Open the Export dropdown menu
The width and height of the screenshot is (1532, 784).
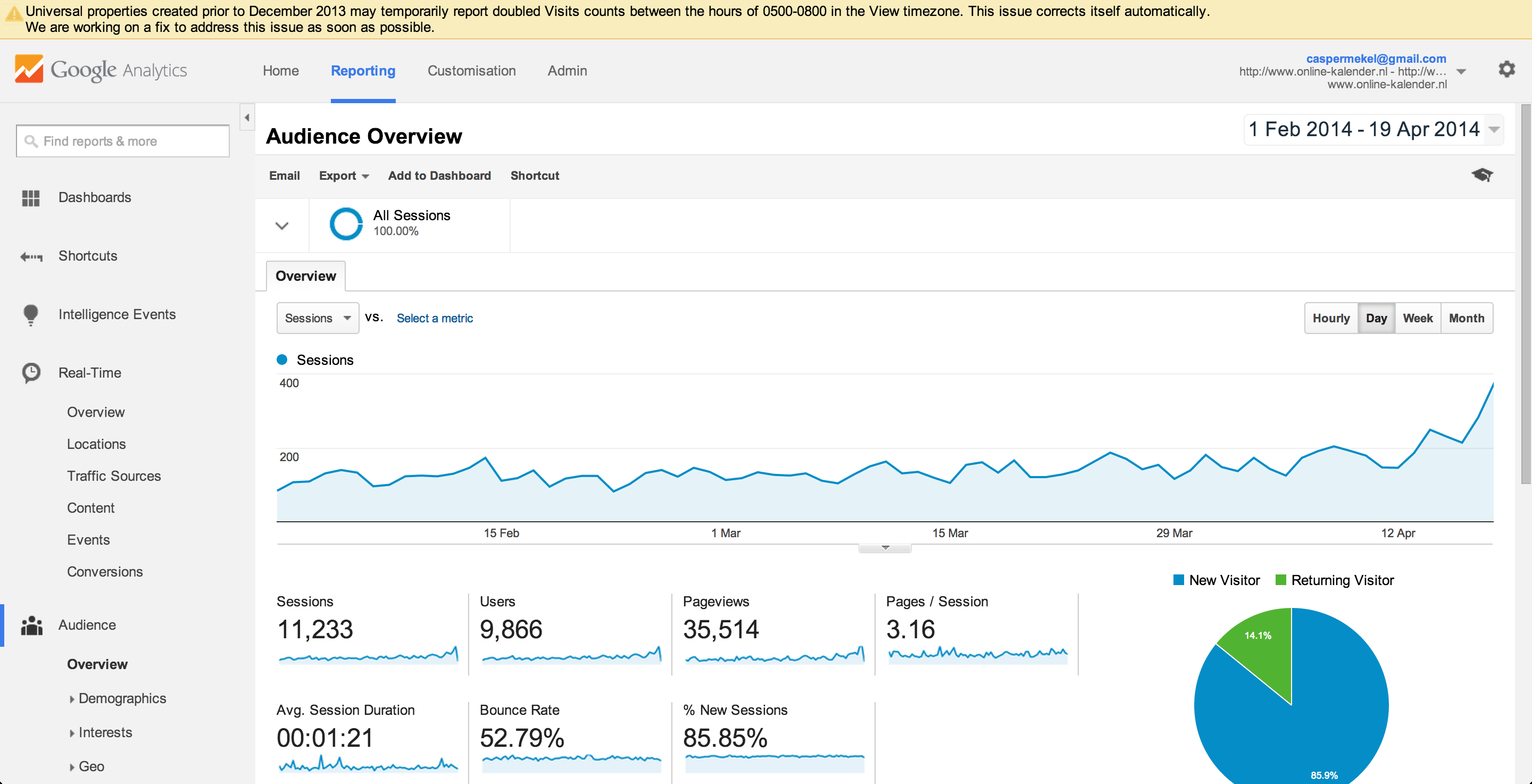click(x=344, y=176)
